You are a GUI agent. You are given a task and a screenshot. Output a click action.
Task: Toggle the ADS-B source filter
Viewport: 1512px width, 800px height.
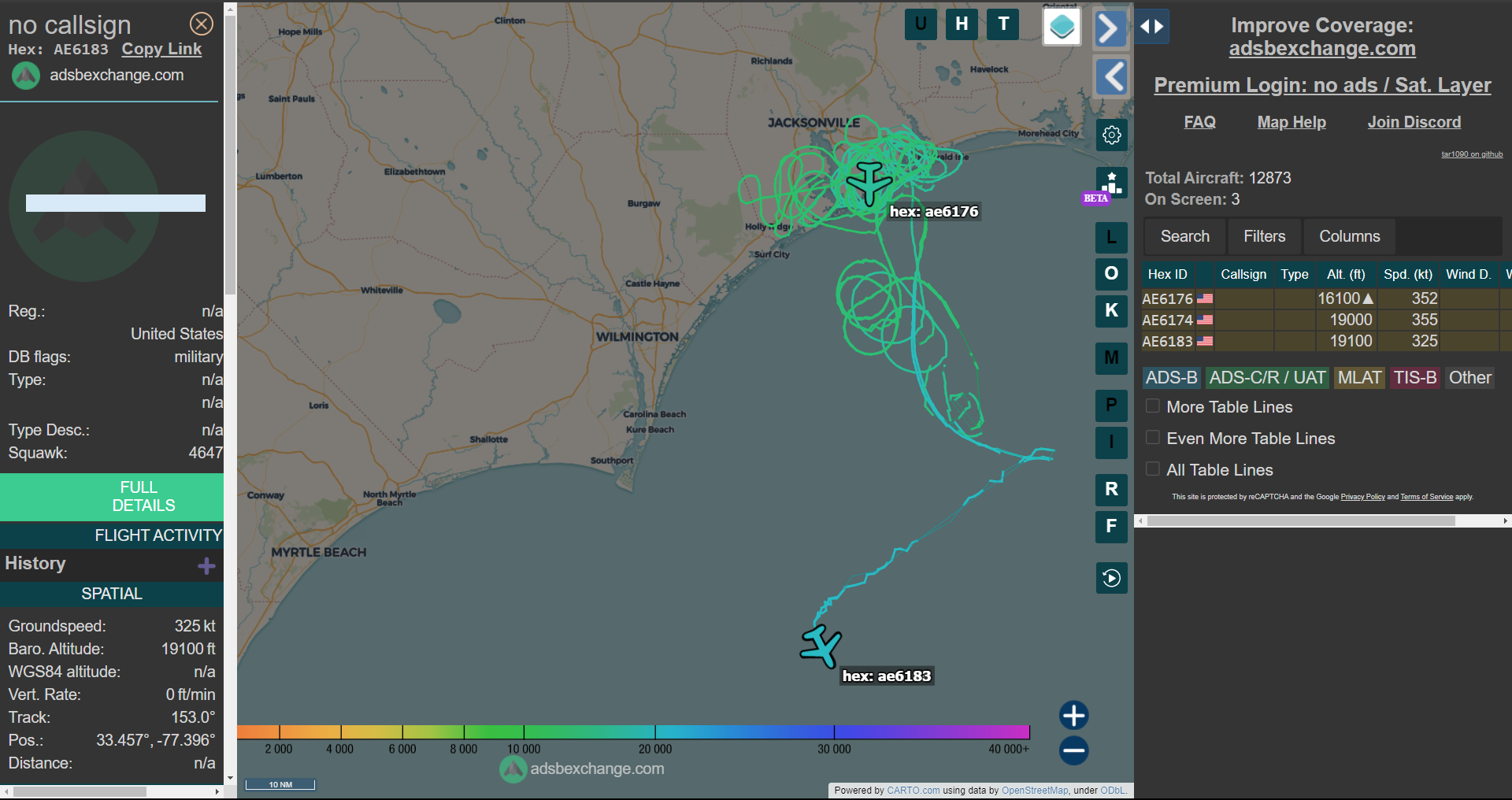(1171, 377)
